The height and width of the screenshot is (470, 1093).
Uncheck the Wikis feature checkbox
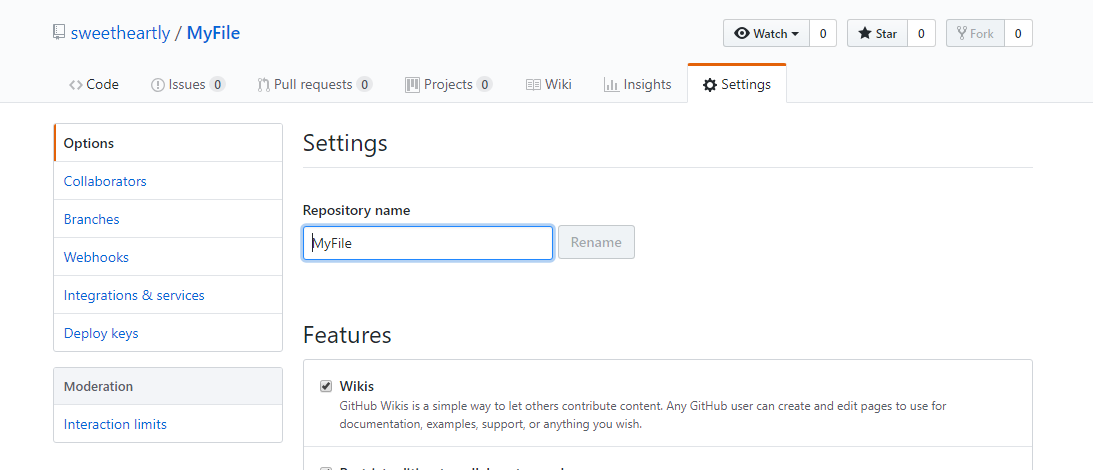coord(326,386)
